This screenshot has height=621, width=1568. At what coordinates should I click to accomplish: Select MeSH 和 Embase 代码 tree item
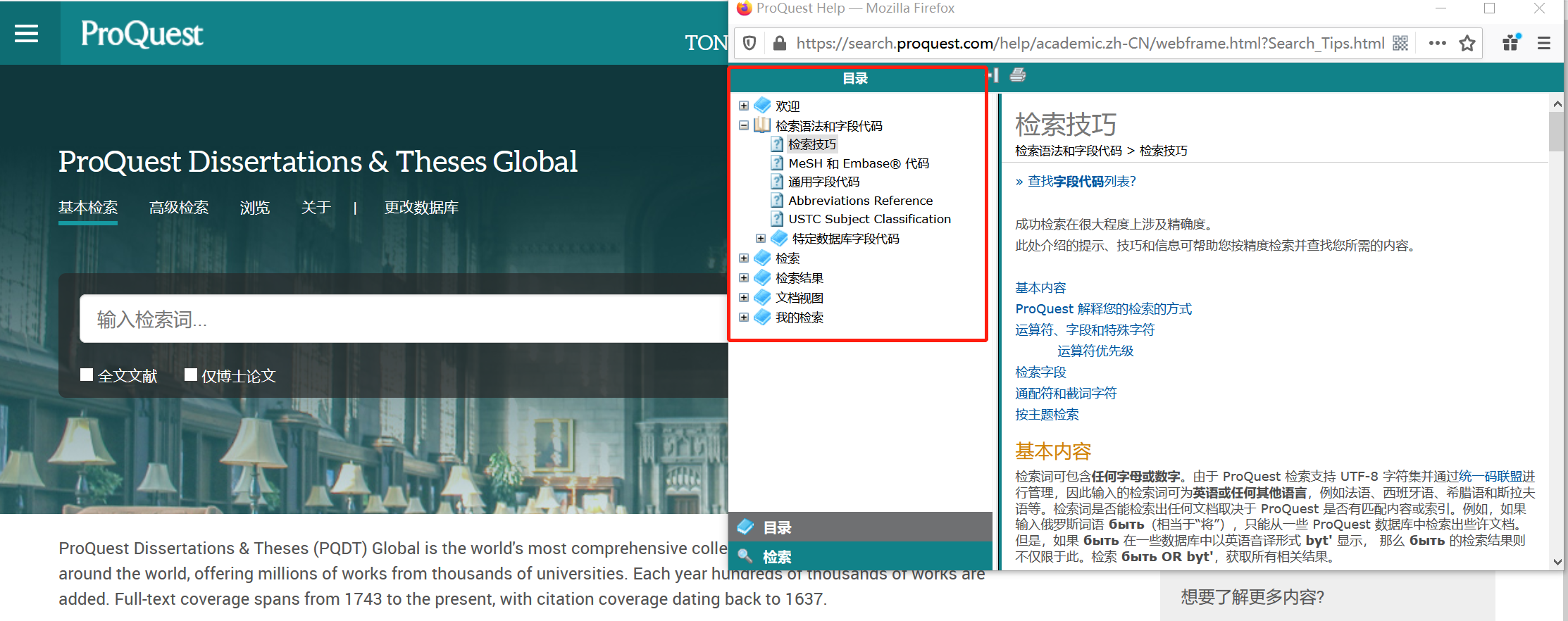point(859,163)
